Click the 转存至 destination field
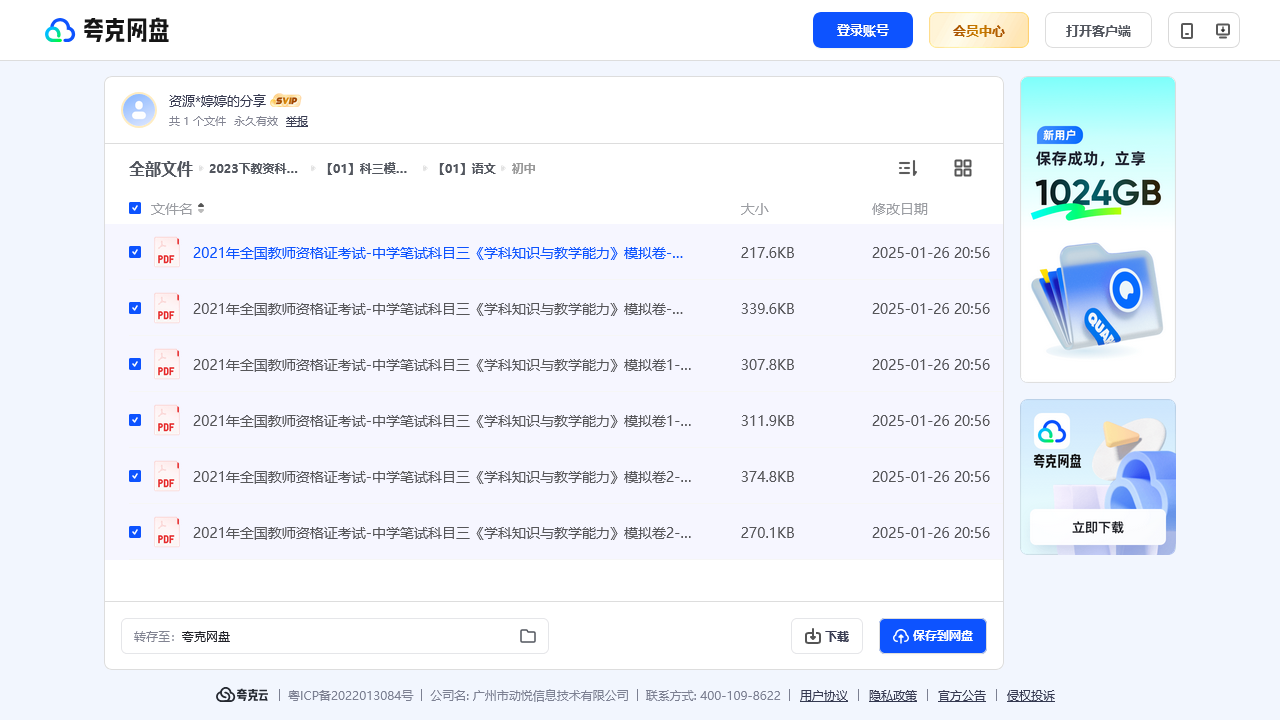Image resolution: width=1280 pixels, height=720 pixels. pos(335,636)
